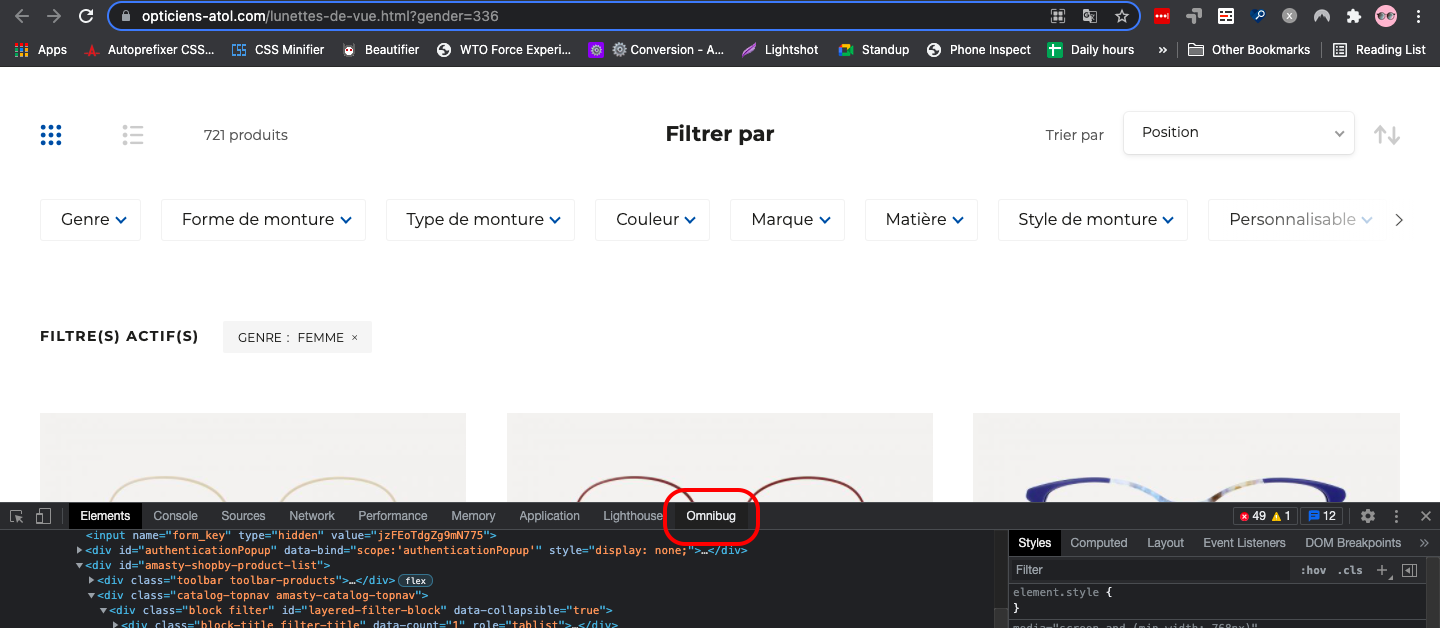Remove the active Femme genre filter
Screen dimensions: 1440x628
[x=354, y=338]
